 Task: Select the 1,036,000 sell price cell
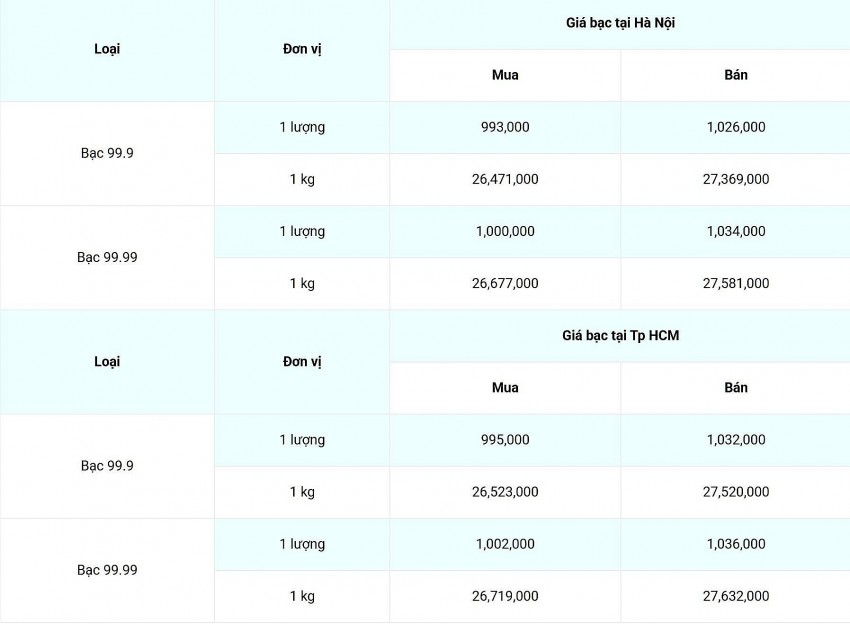[x=735, y=544]
